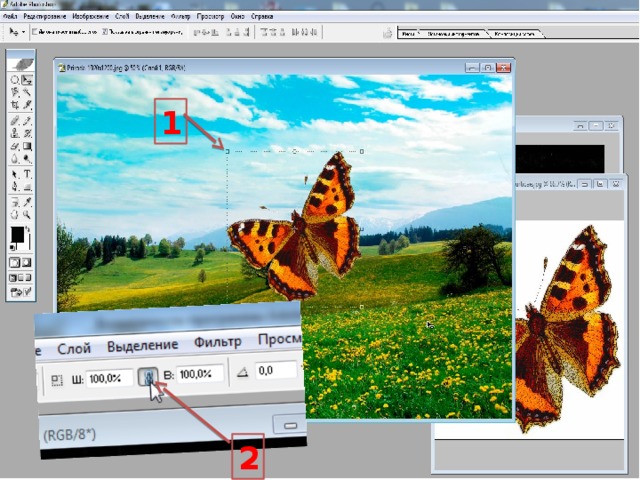The width and height of the screenshot is (640, 480).
Task: Click the first tab in palette well
Action: [x=408, y=33]
